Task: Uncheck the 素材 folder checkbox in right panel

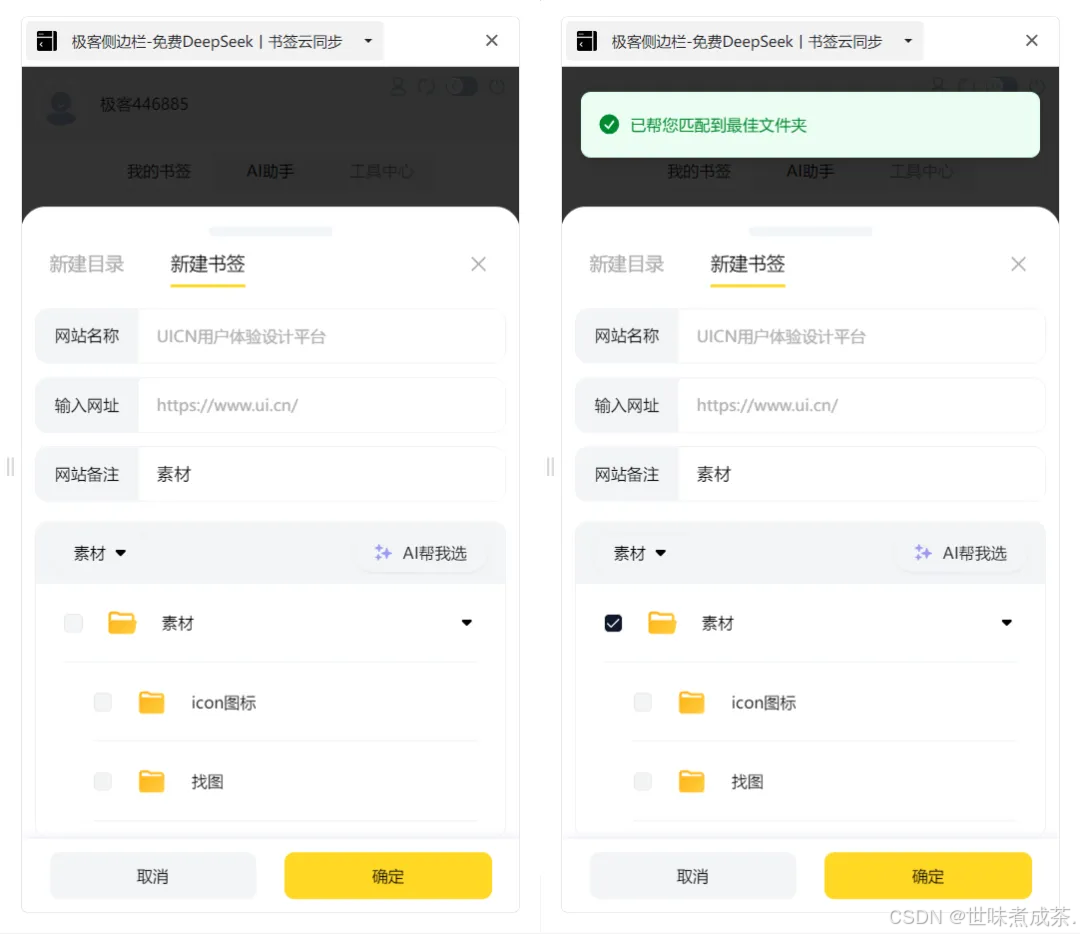Action: point(613,623)
